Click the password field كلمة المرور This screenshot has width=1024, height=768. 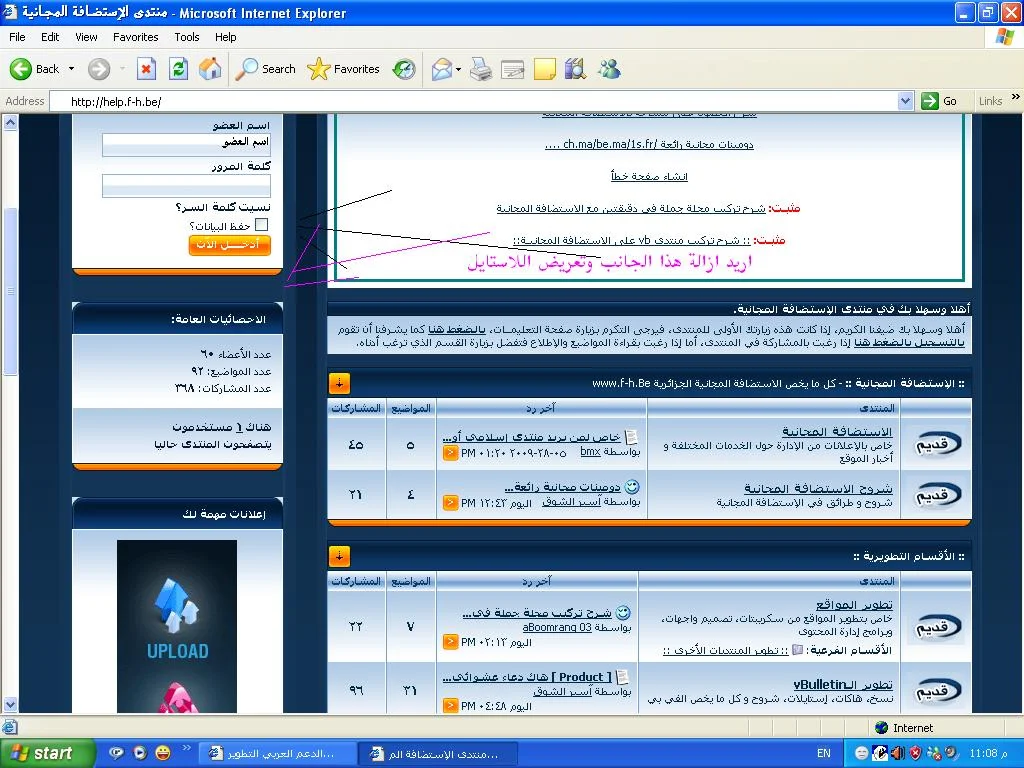coord(186,185)
